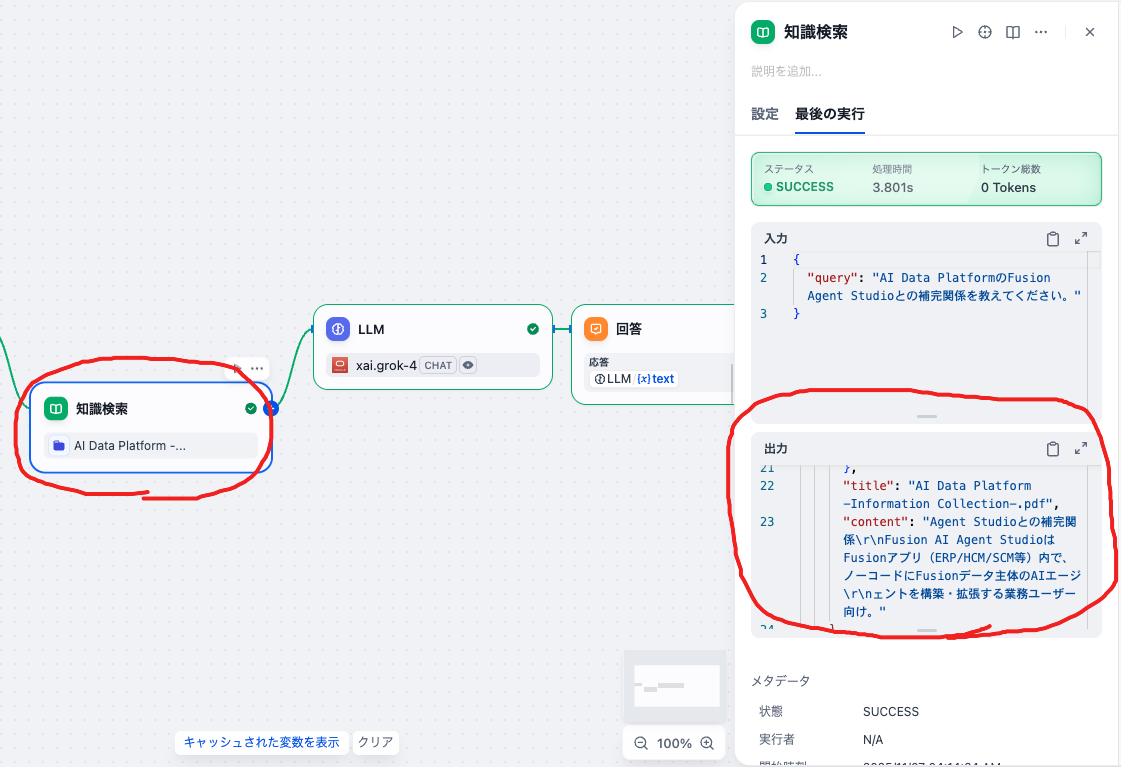This screenshot has width=1121, height=767.
Task: Click the "title" key in 出力 JSON
Action: [x=869, y=486]
